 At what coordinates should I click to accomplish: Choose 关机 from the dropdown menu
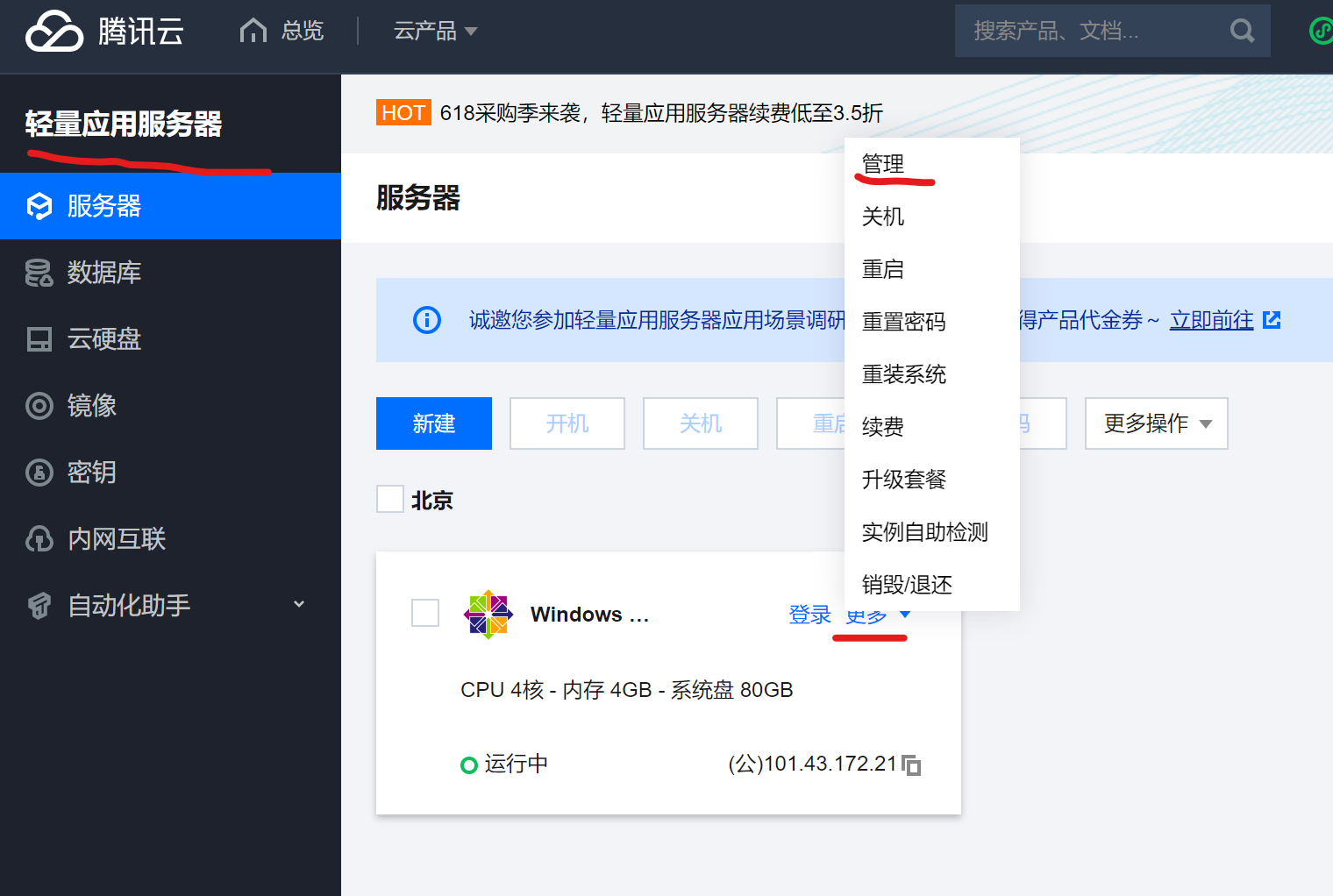click(932, 217)
